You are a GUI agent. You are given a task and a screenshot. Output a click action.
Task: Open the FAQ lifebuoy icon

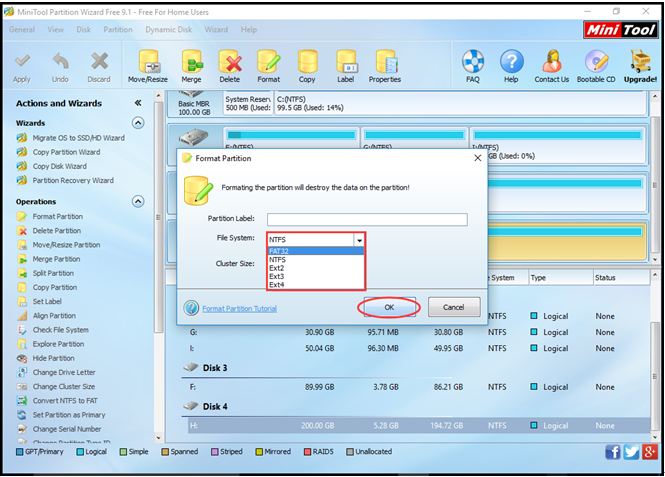pos(473,62)
